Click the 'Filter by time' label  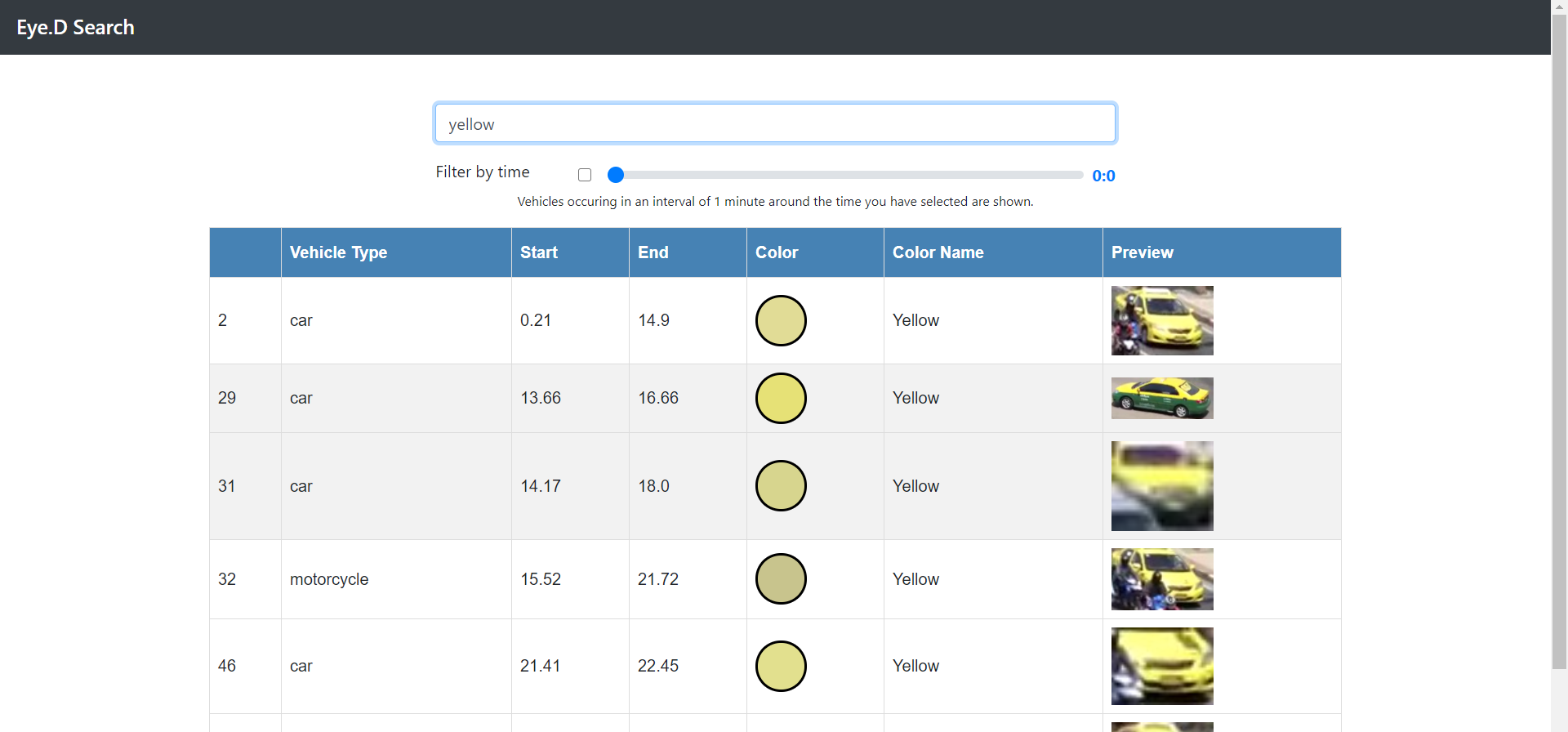click(x=483, y=172)
